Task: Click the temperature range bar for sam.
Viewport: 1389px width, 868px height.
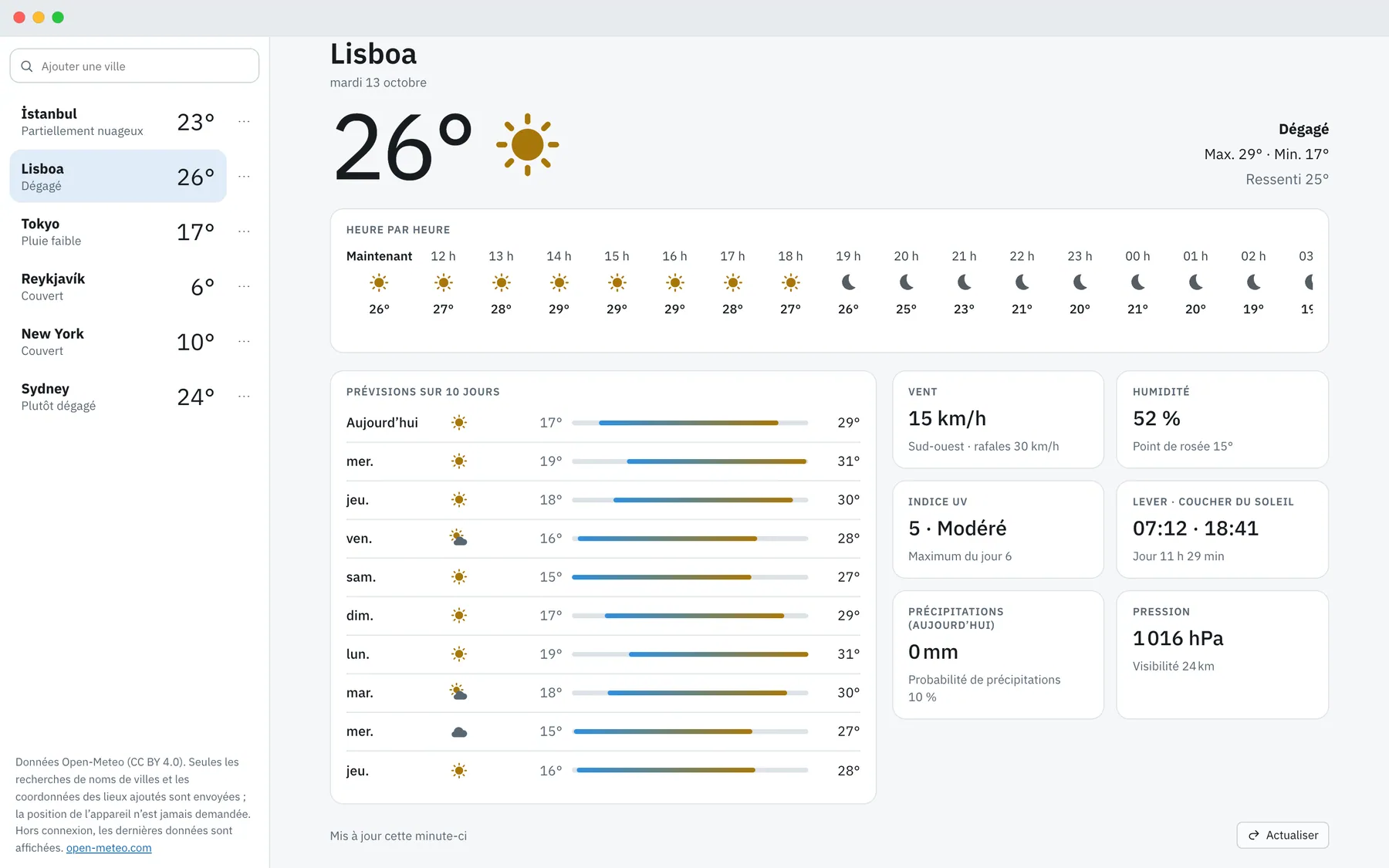Action: point(690,577)
